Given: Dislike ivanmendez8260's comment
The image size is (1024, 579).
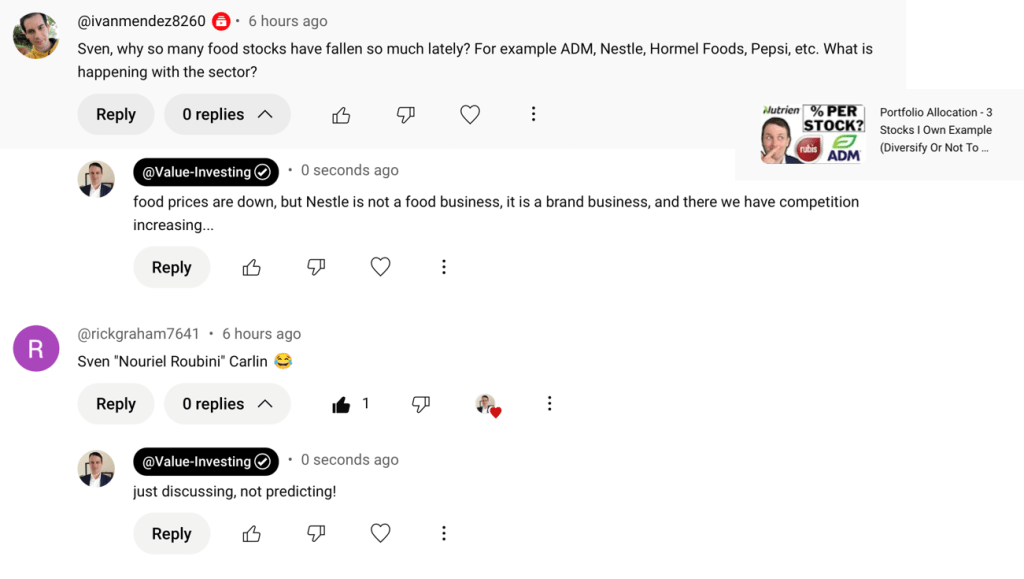Looking at the screenshot, I should coord(405,115).
